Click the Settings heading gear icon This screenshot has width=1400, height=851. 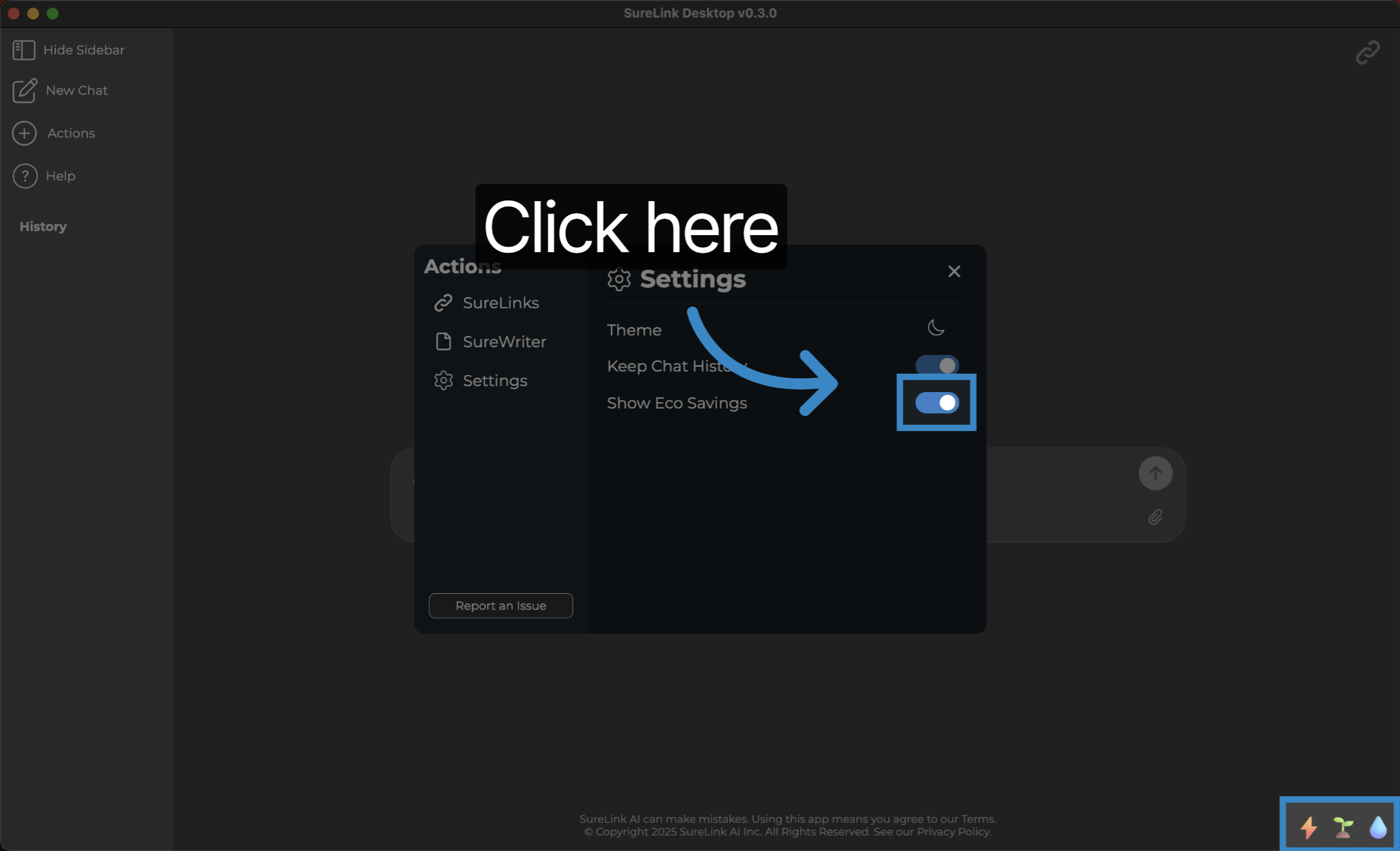pyautogui.click(x=619, y=279)
